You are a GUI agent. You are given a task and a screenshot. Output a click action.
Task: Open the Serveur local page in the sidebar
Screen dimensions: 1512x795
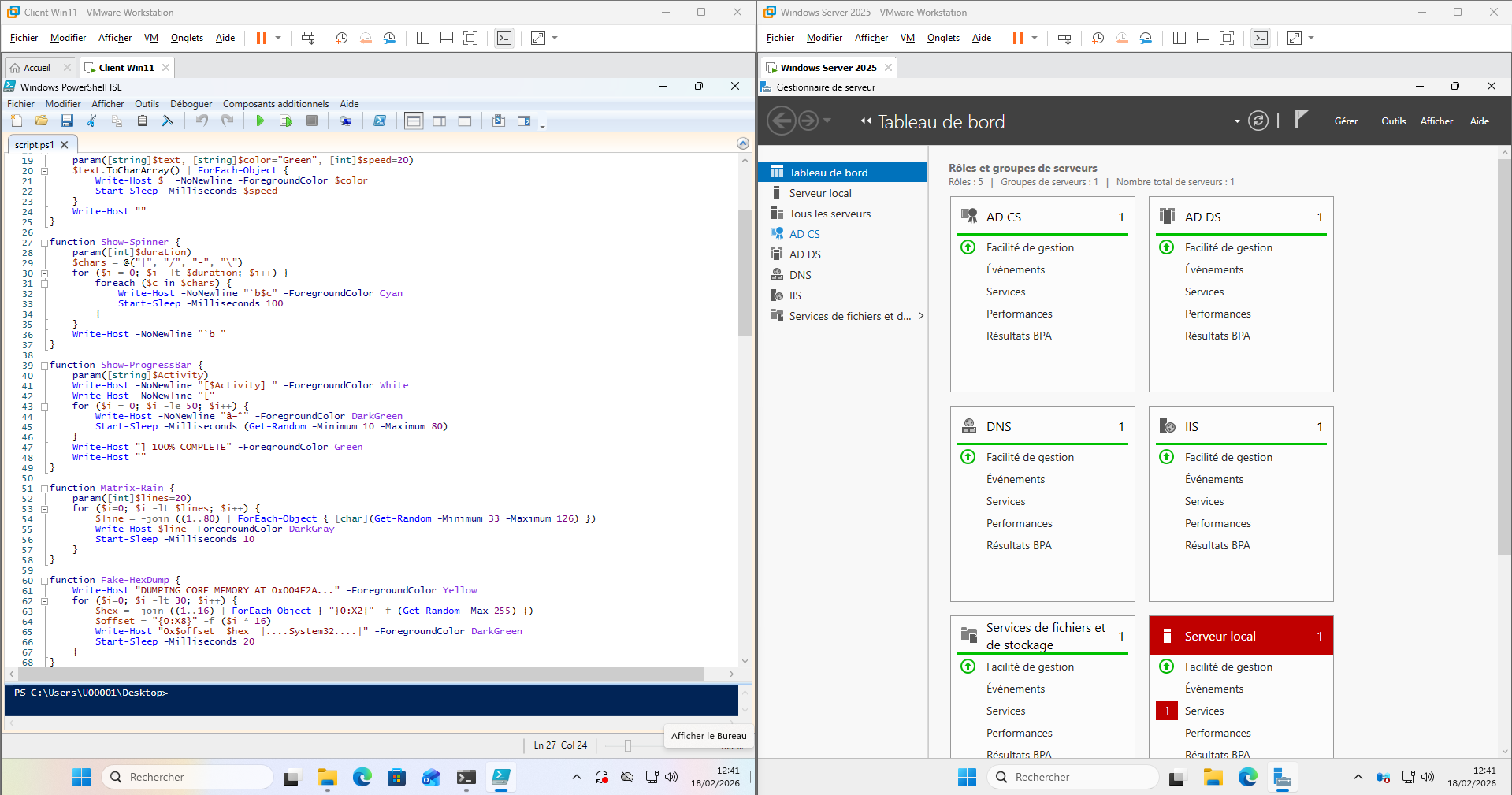coord(820,193)
